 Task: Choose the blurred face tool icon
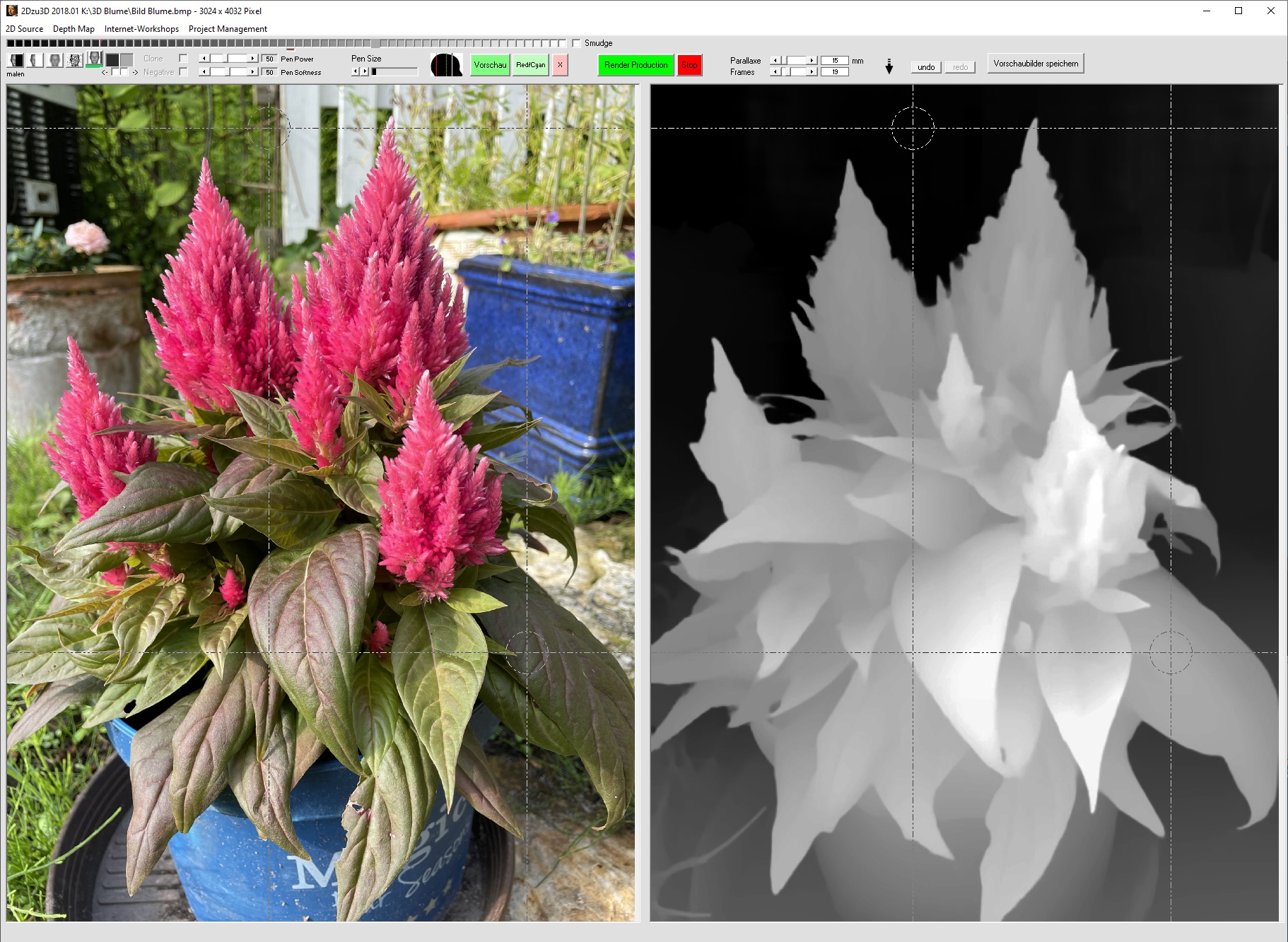pos(54,61)
